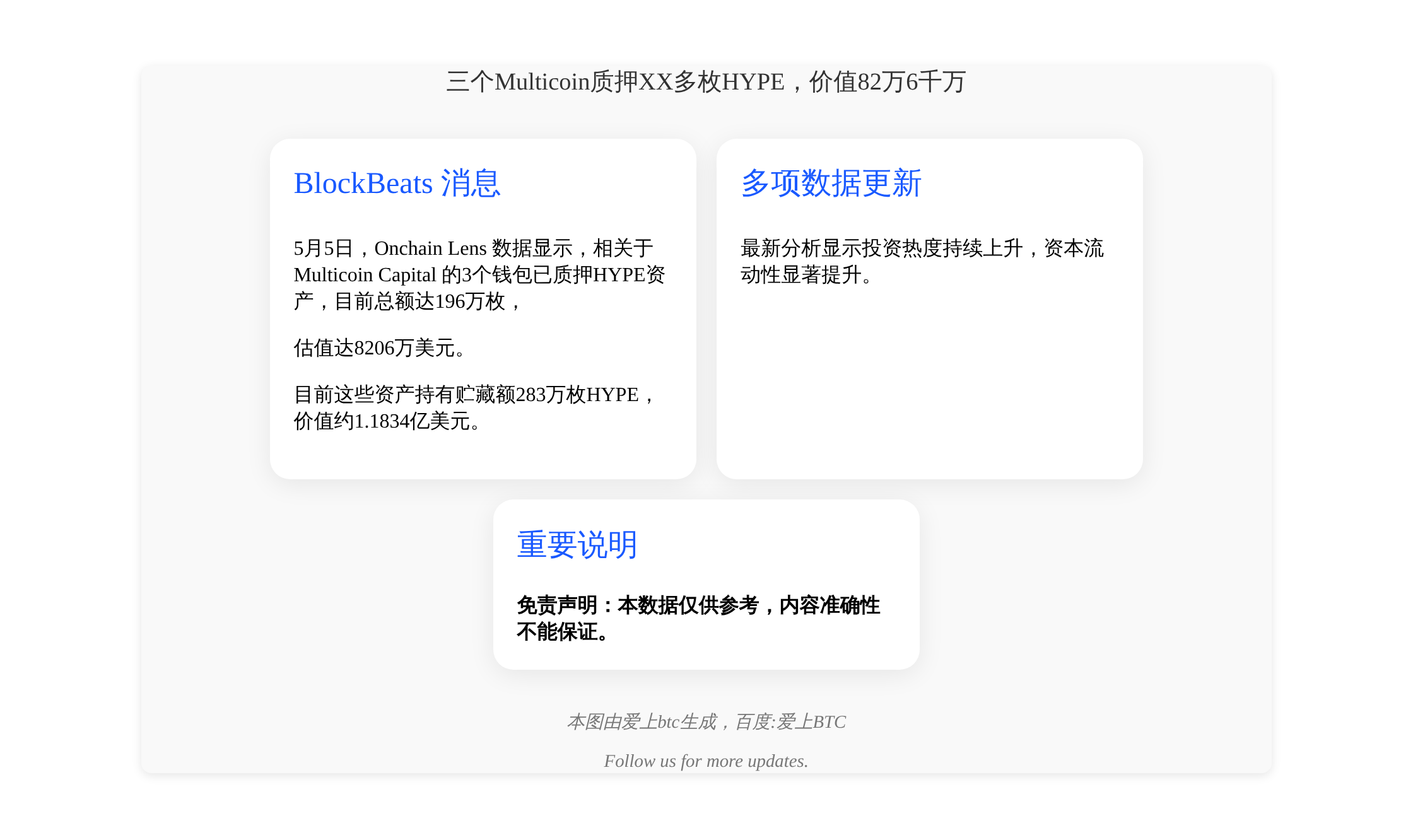The height and width of the screenshot is (840, 1413).
Task: Click the text starting '最新分析显示投资热度'
Action: [x=922, y=262]
